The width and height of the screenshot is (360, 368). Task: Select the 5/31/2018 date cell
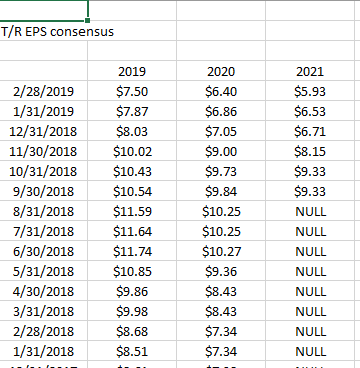(44, 271)
